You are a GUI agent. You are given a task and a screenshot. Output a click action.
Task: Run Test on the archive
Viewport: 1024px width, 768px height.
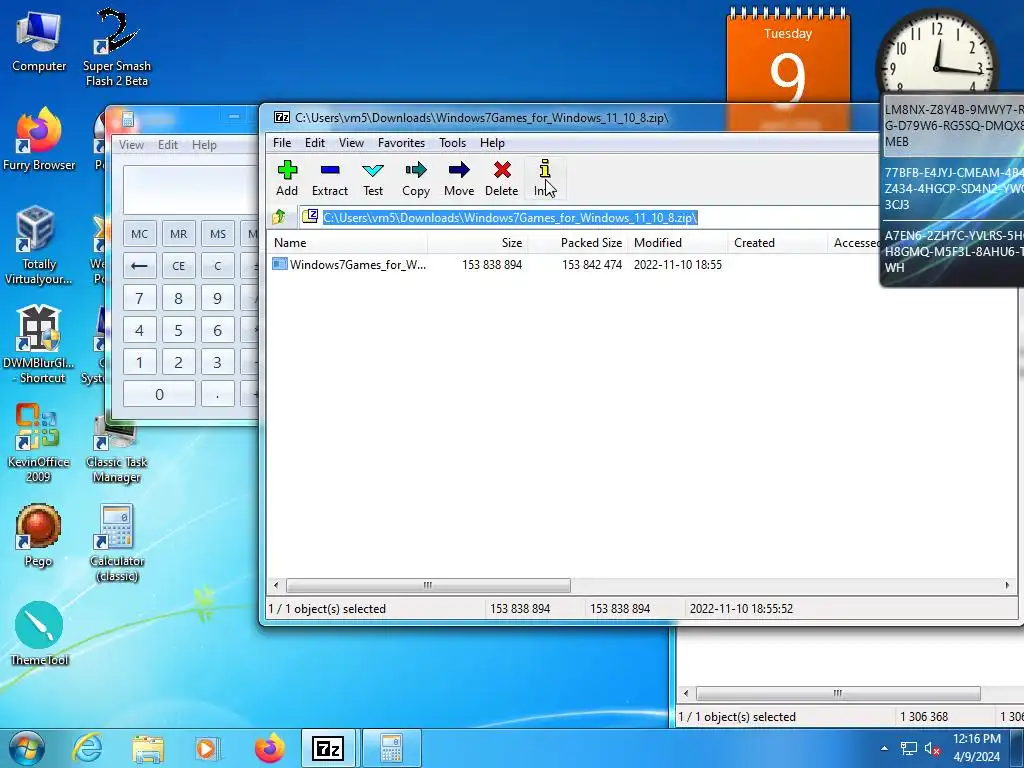tap(373, 178)
